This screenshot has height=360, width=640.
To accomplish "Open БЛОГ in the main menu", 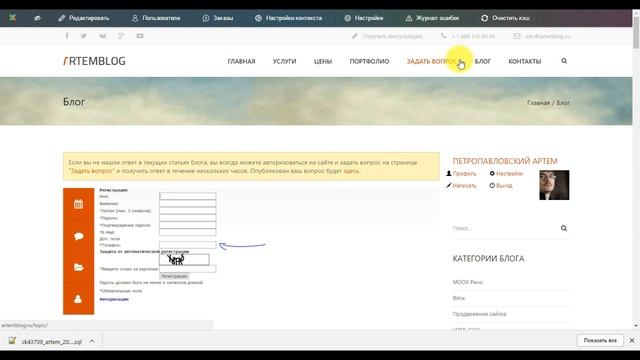I will [482, 61].
